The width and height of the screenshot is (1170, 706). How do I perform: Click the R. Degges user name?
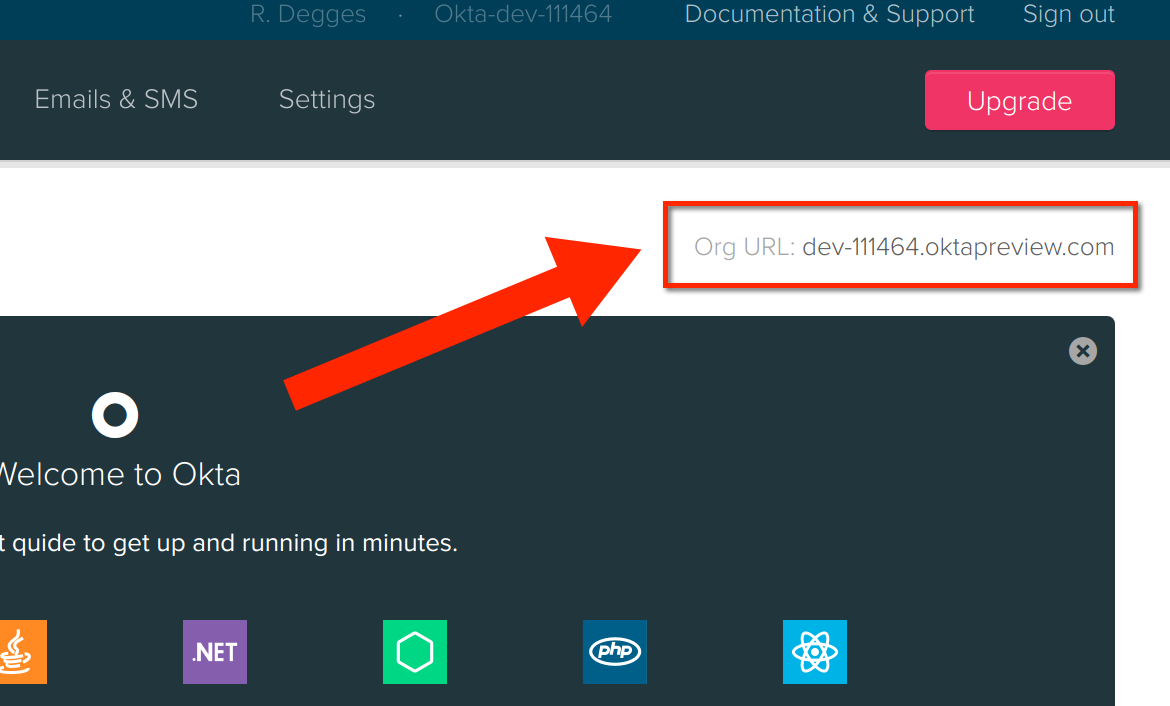308,15
